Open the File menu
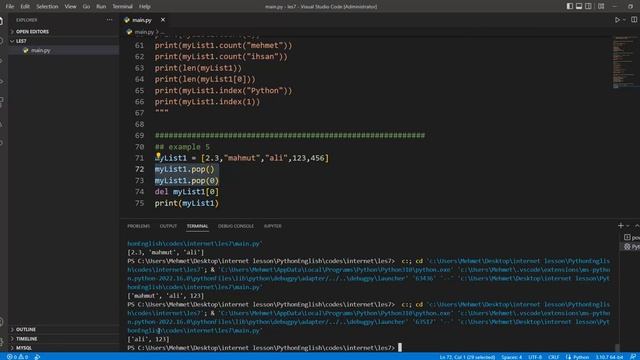This screenshot has height=360, width=640. pos(10,7)
